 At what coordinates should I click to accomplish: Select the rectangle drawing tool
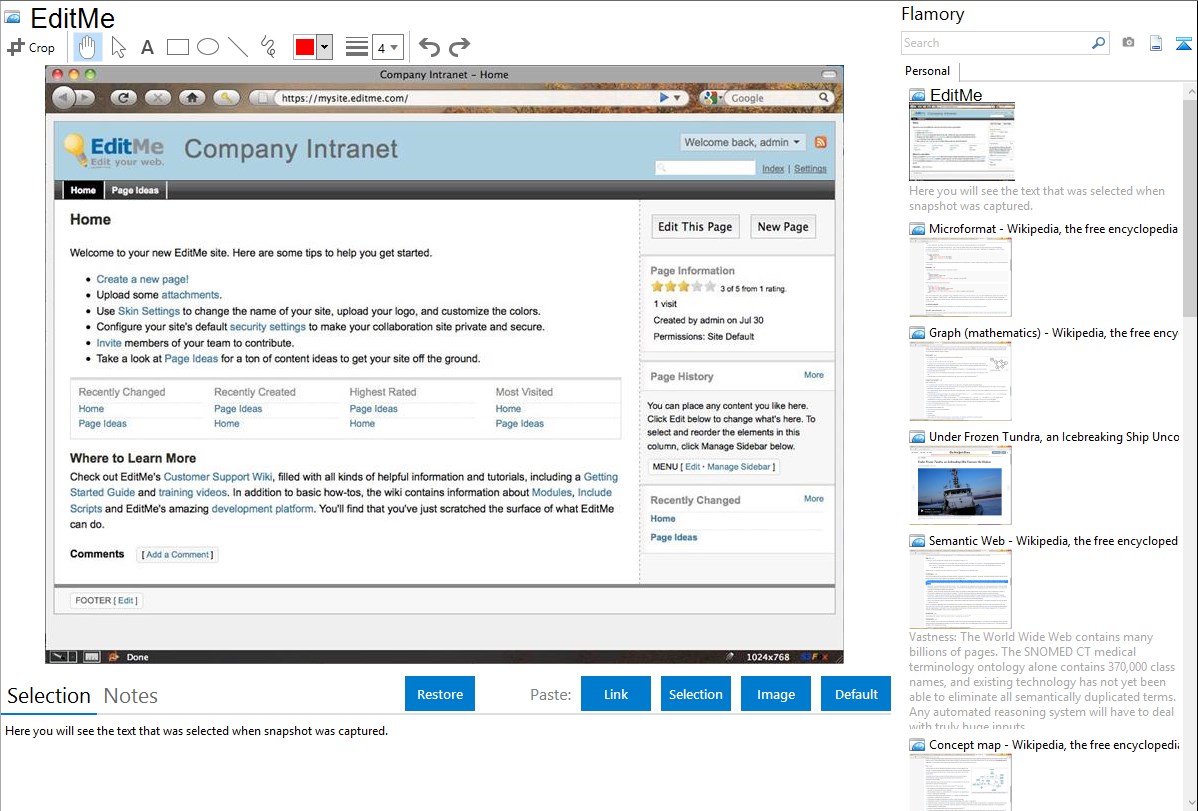[x=177, y=47]
